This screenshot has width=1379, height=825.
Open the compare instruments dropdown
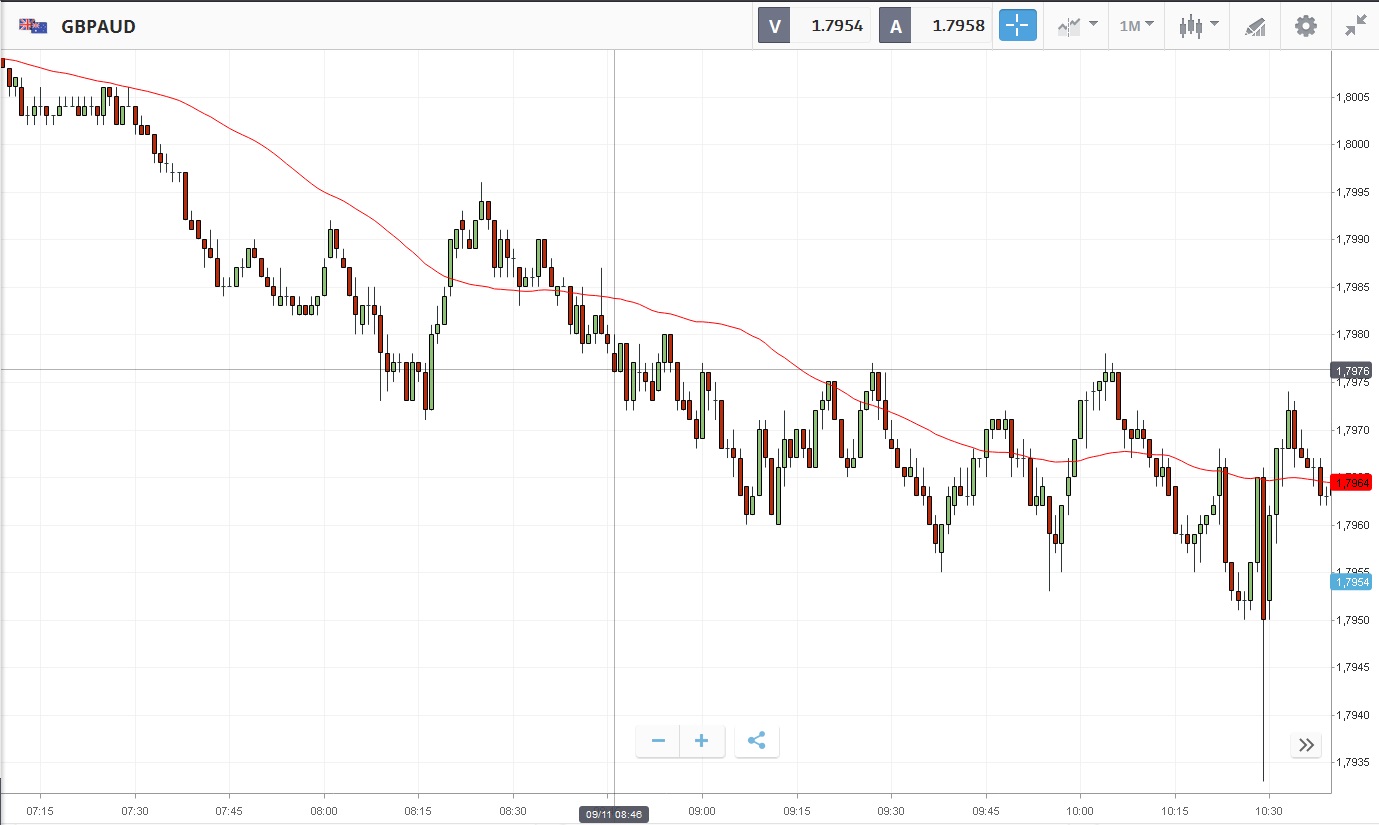coord(1077,26)
